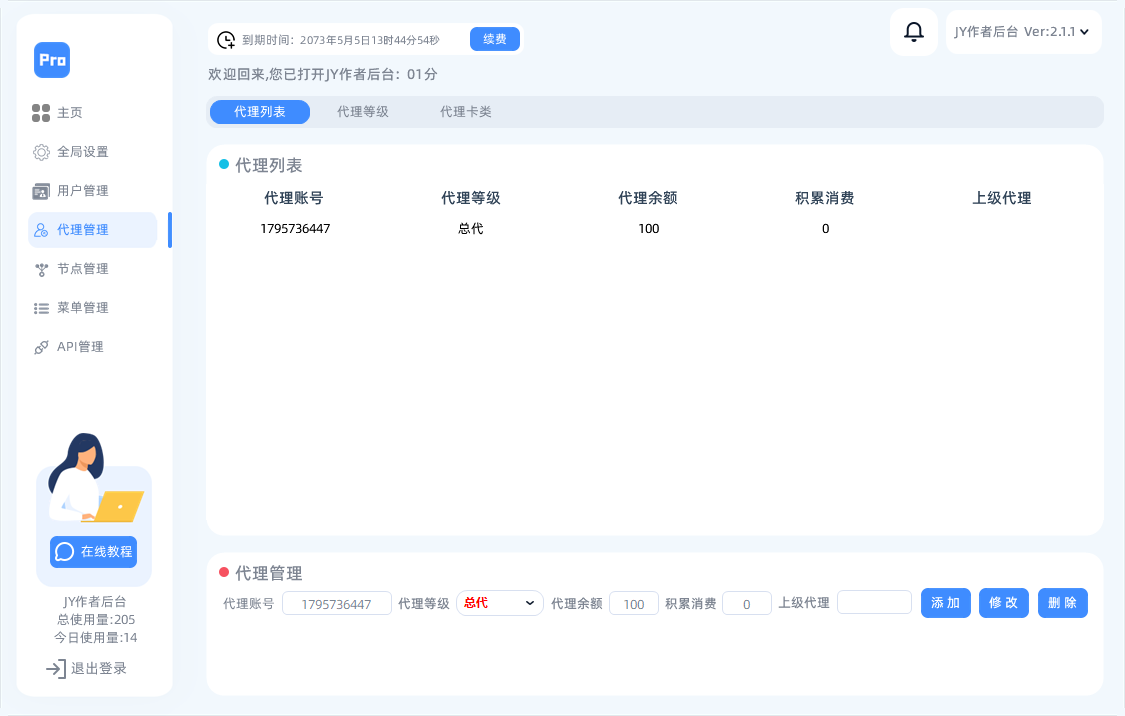This screenshot has height=716, width=1125.
Task: Click the 续费 renewal button
Action: click(x=494, y=38)
